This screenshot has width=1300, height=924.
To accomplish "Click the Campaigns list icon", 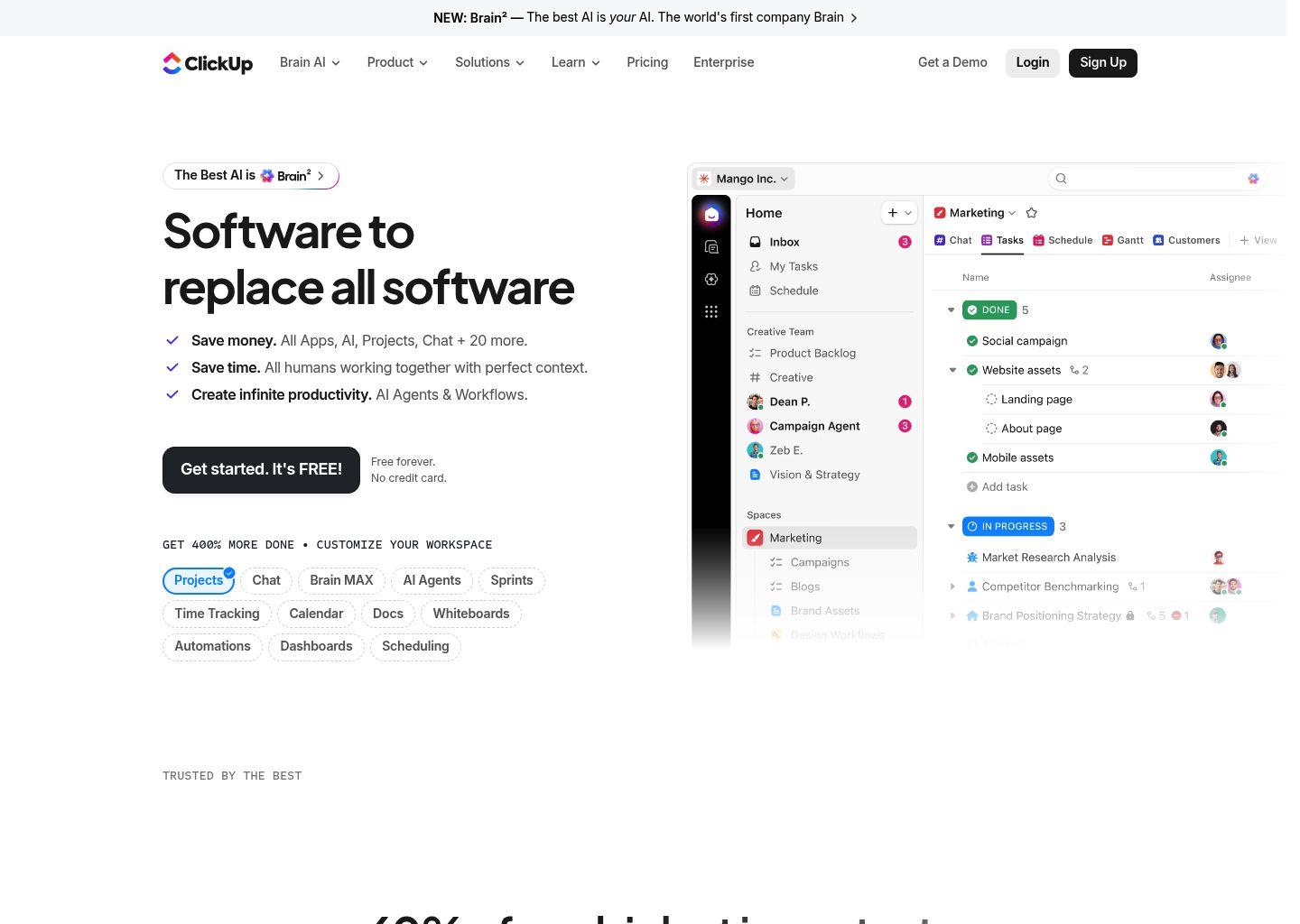I will [776, 562].
